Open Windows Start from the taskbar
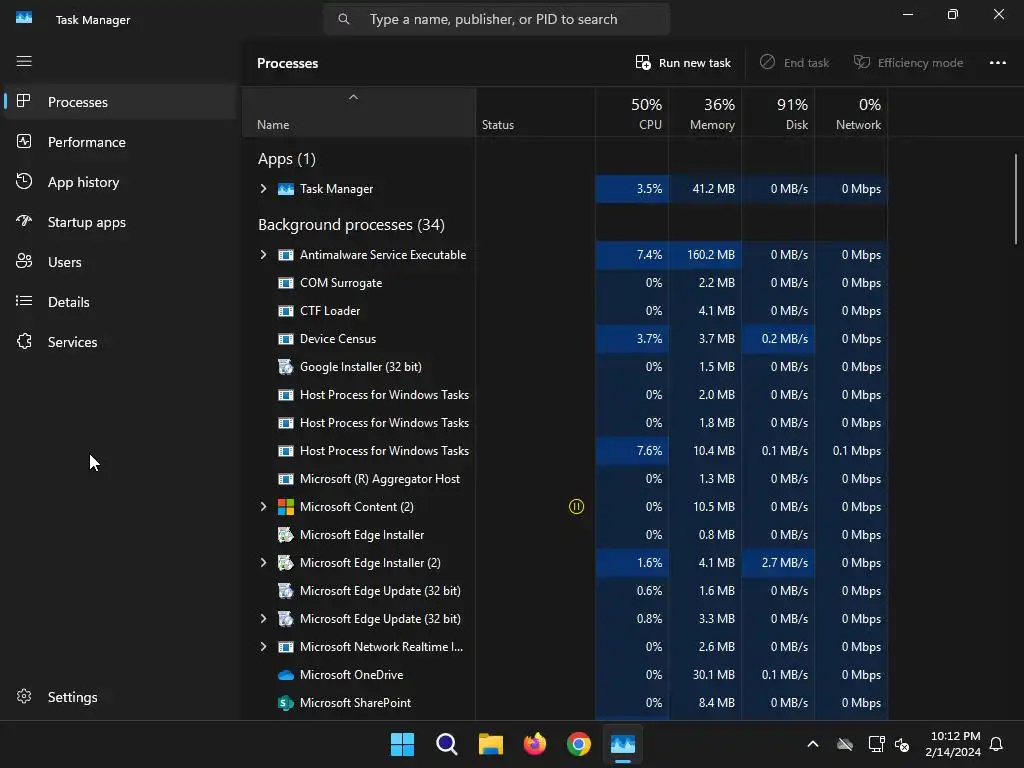 [402, 744]
